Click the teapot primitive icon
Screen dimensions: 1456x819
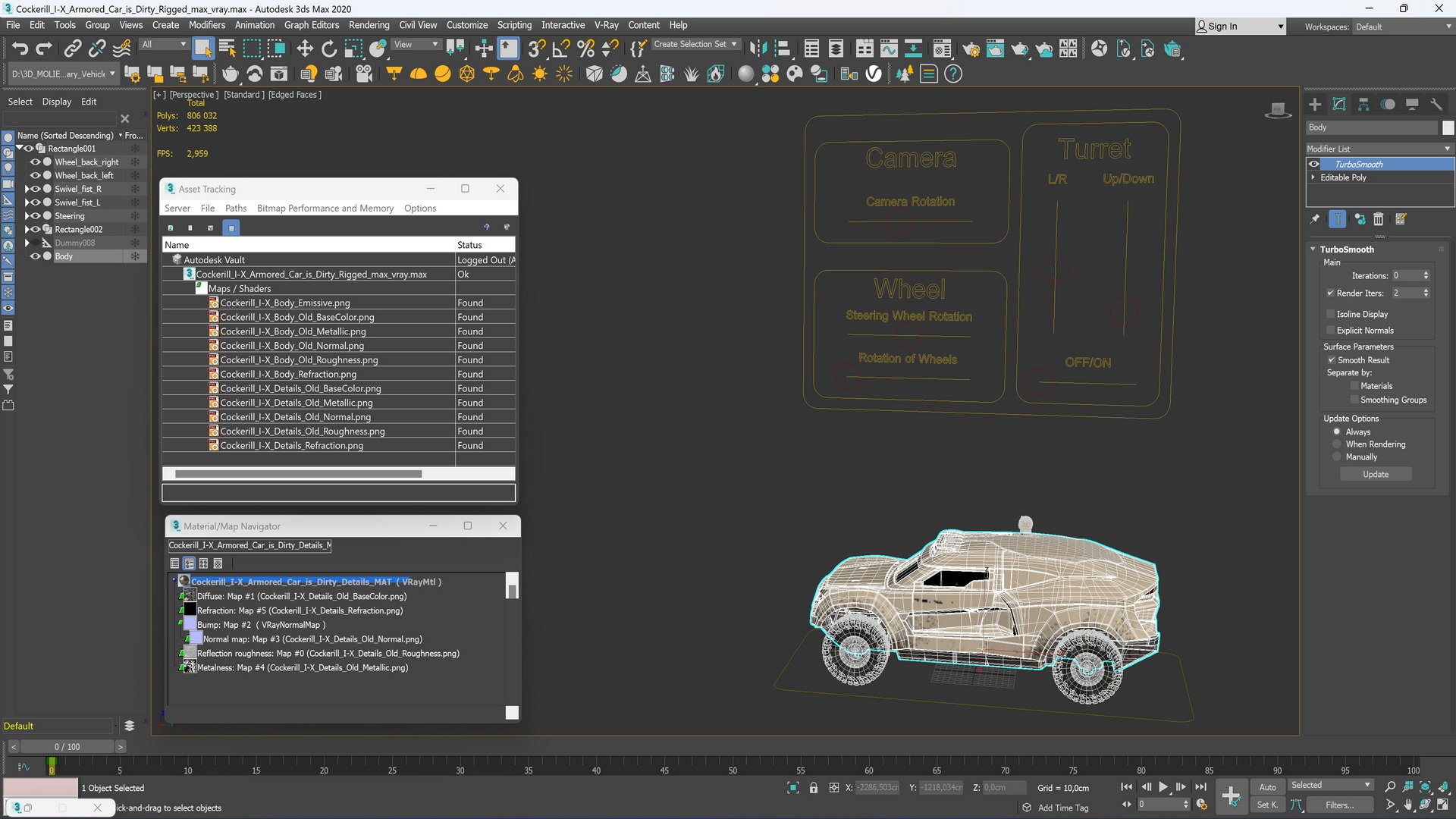pos(230,74)
